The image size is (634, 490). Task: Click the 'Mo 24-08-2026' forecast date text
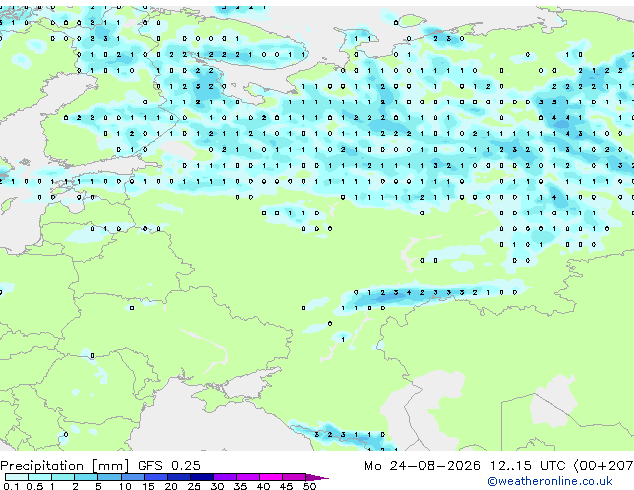(422, 466)
